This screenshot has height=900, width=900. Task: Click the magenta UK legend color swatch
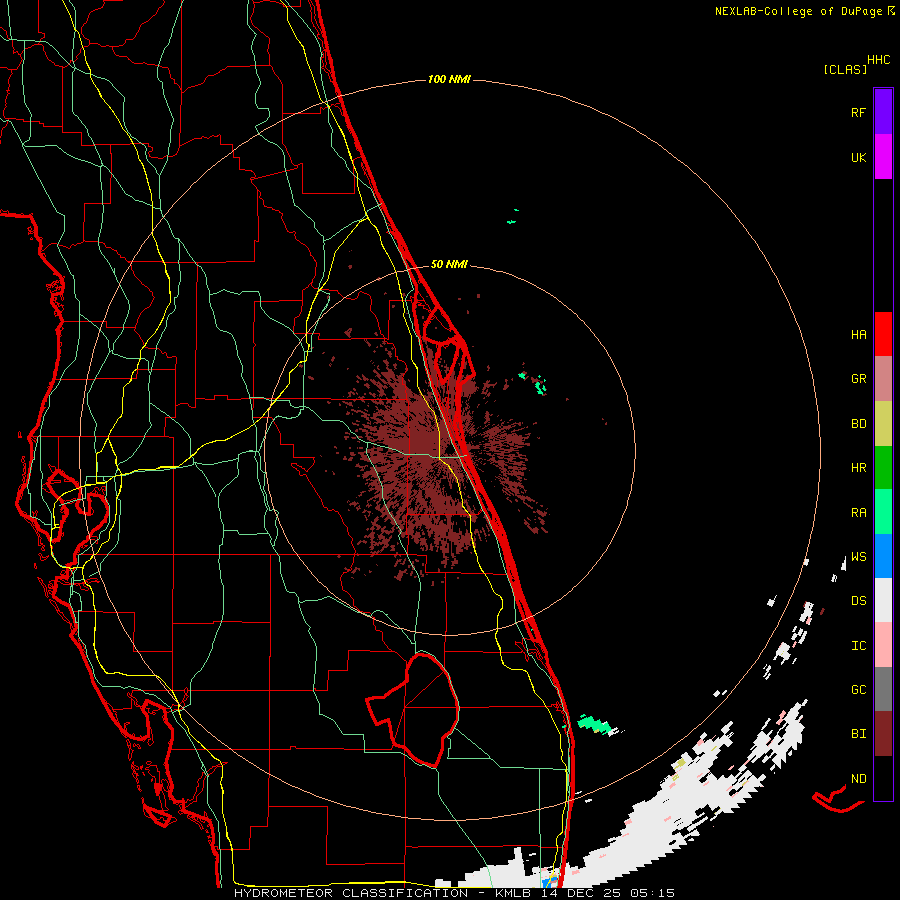click(883, 157)
